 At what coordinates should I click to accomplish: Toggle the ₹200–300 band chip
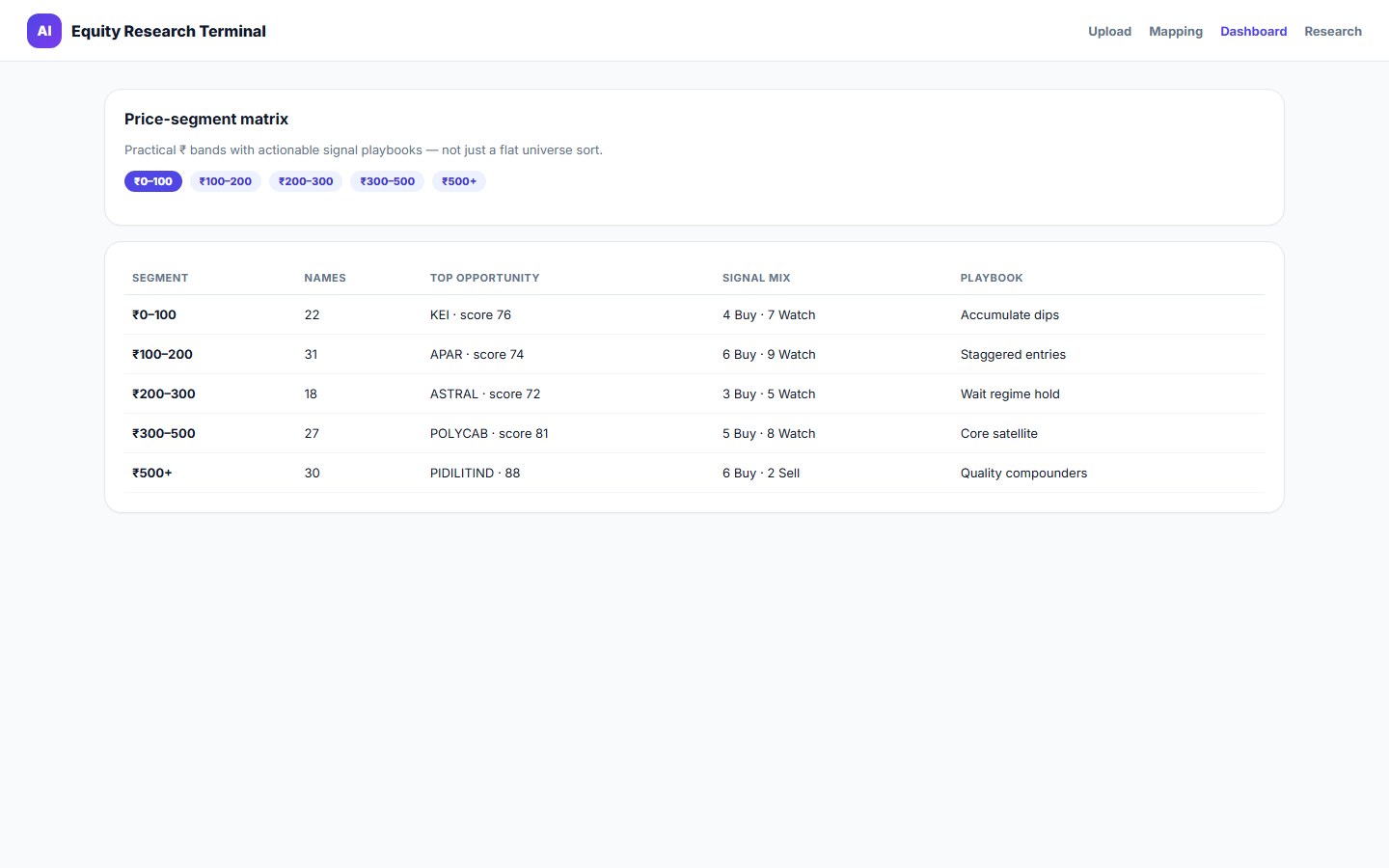point(306,181)
